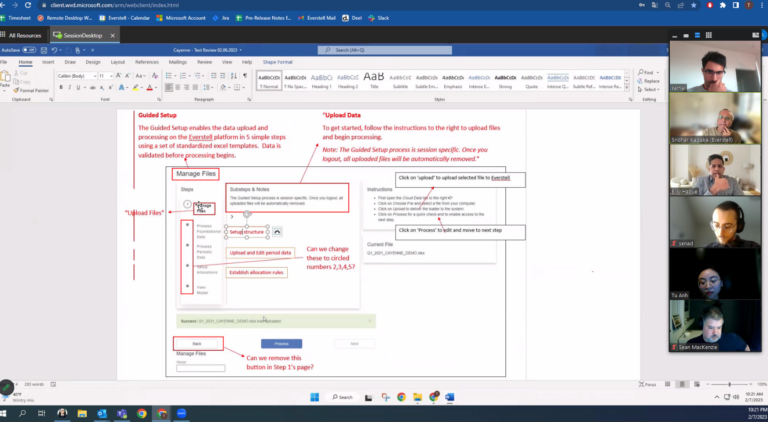
Task: Open the Insert ribbon tab
Action: pyautogui.click(x=46, y=62)
